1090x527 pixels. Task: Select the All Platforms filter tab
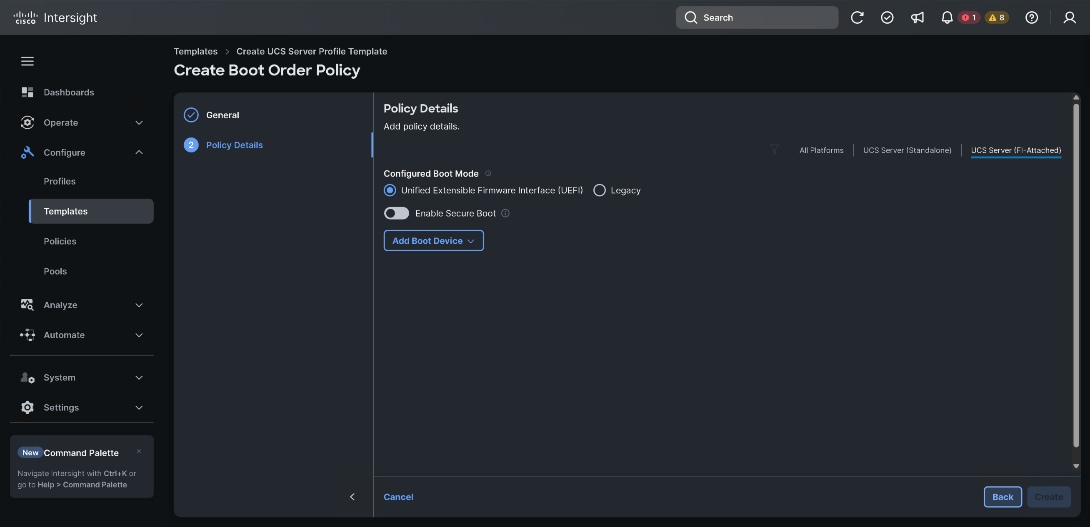coord(821,150)
